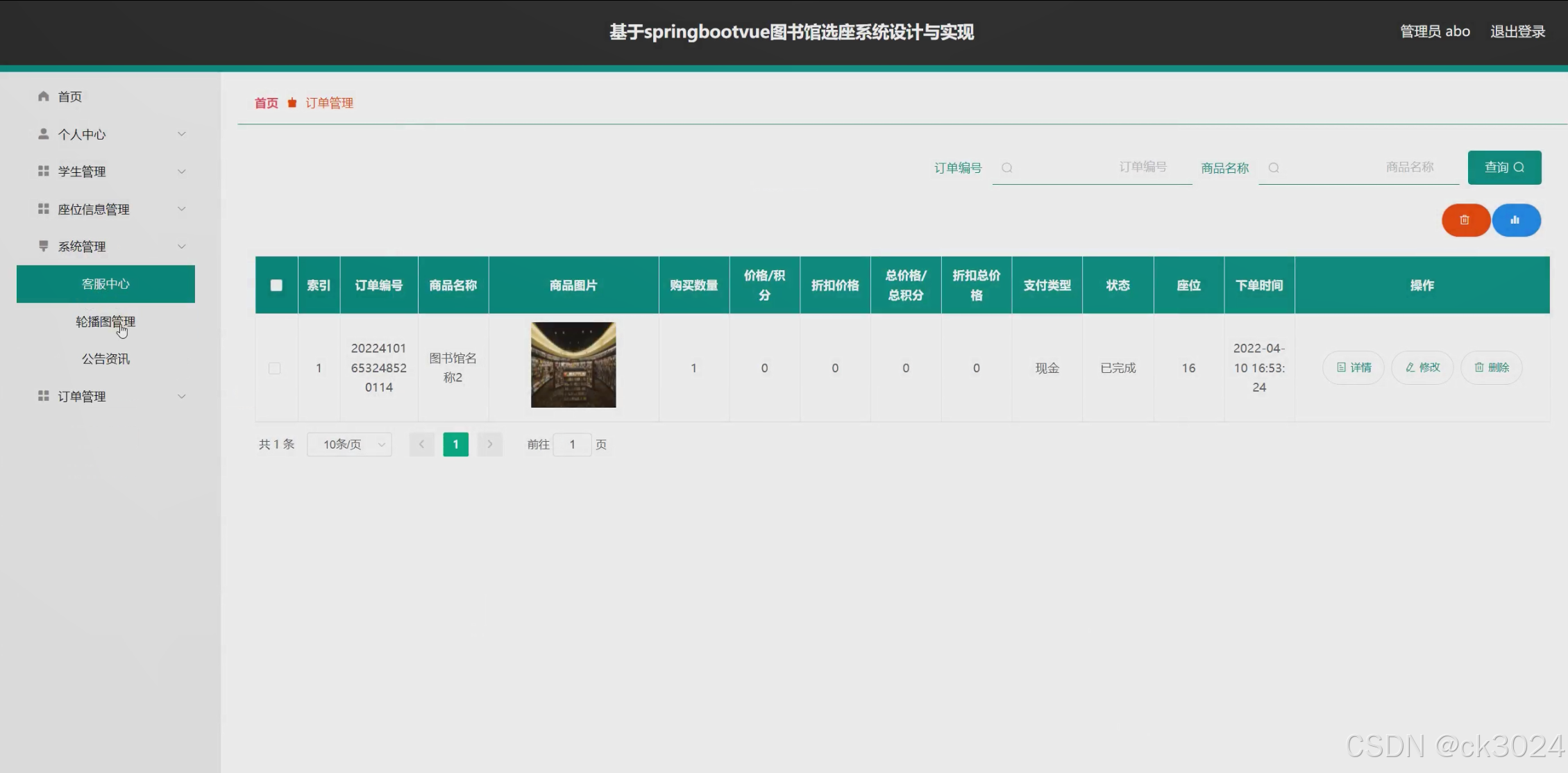Check the select-all checkbox in the table header
1568x773 pixels.
coord(276,285)
